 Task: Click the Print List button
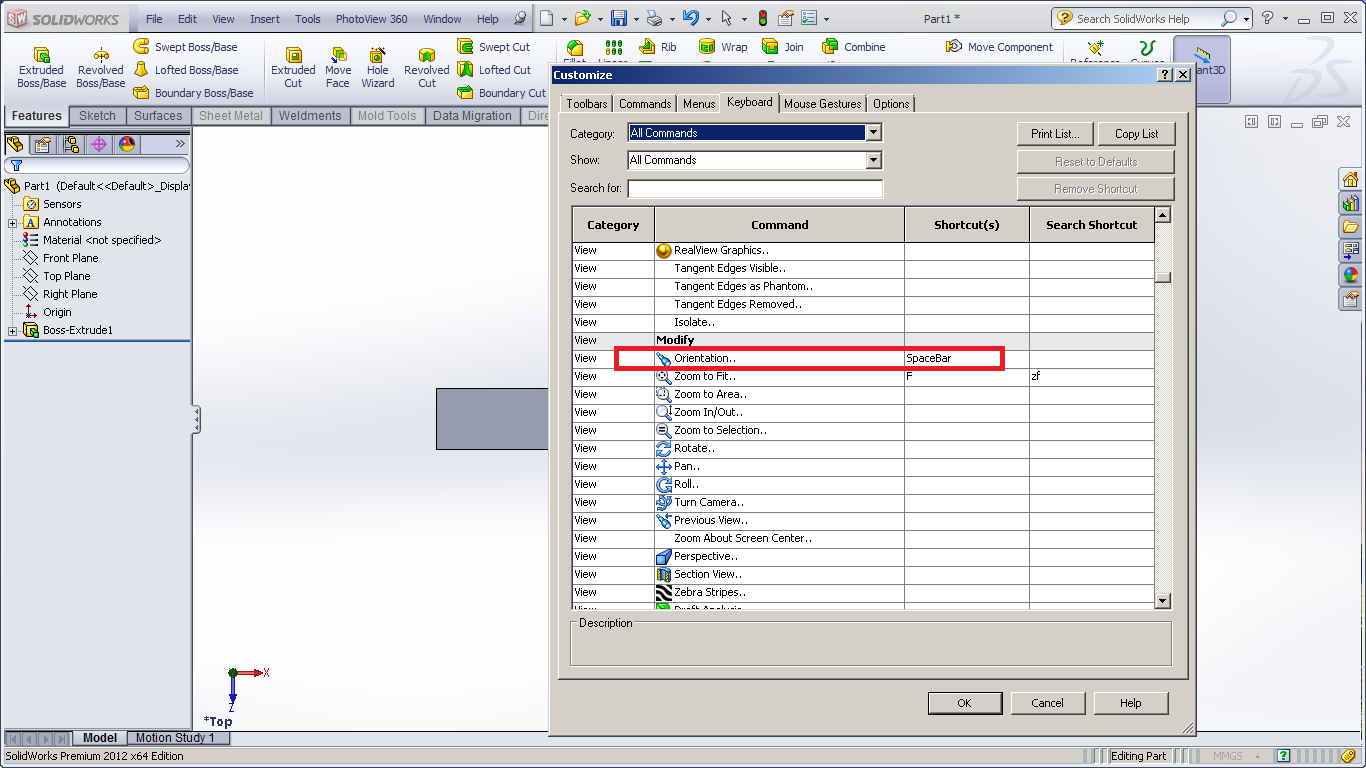(x=1056, y=134)
